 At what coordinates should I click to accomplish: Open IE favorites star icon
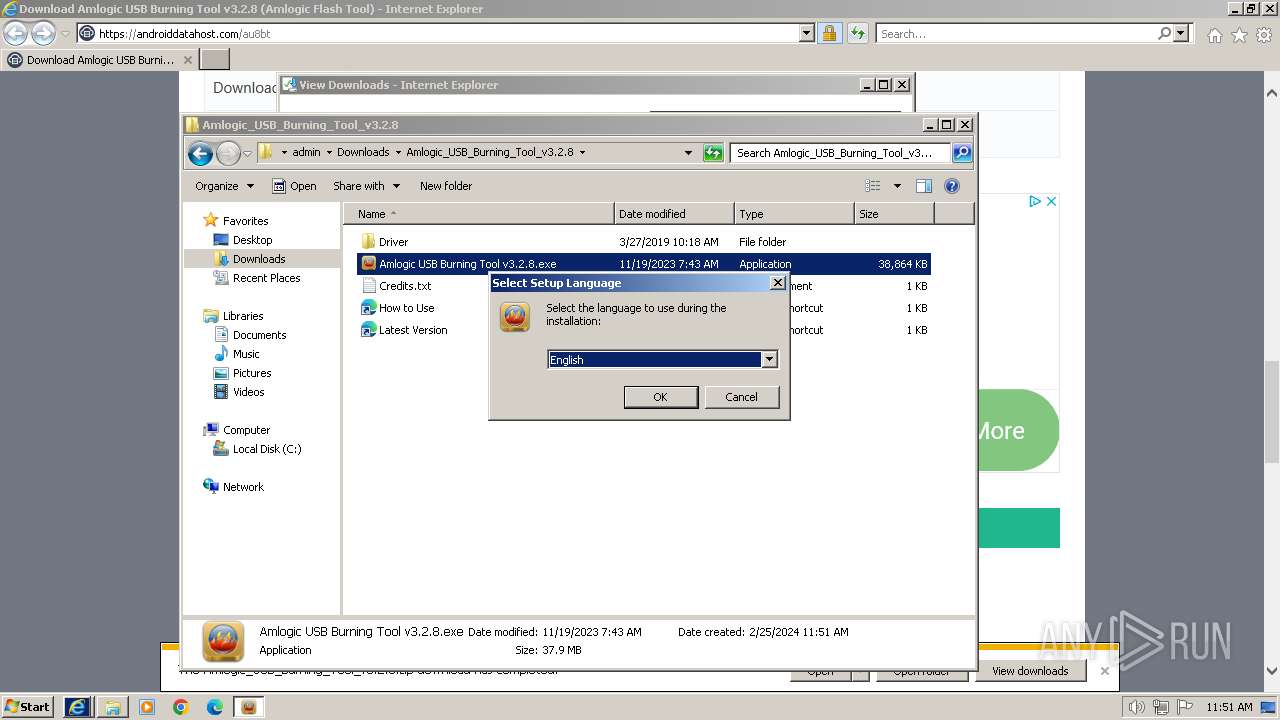1239,35
